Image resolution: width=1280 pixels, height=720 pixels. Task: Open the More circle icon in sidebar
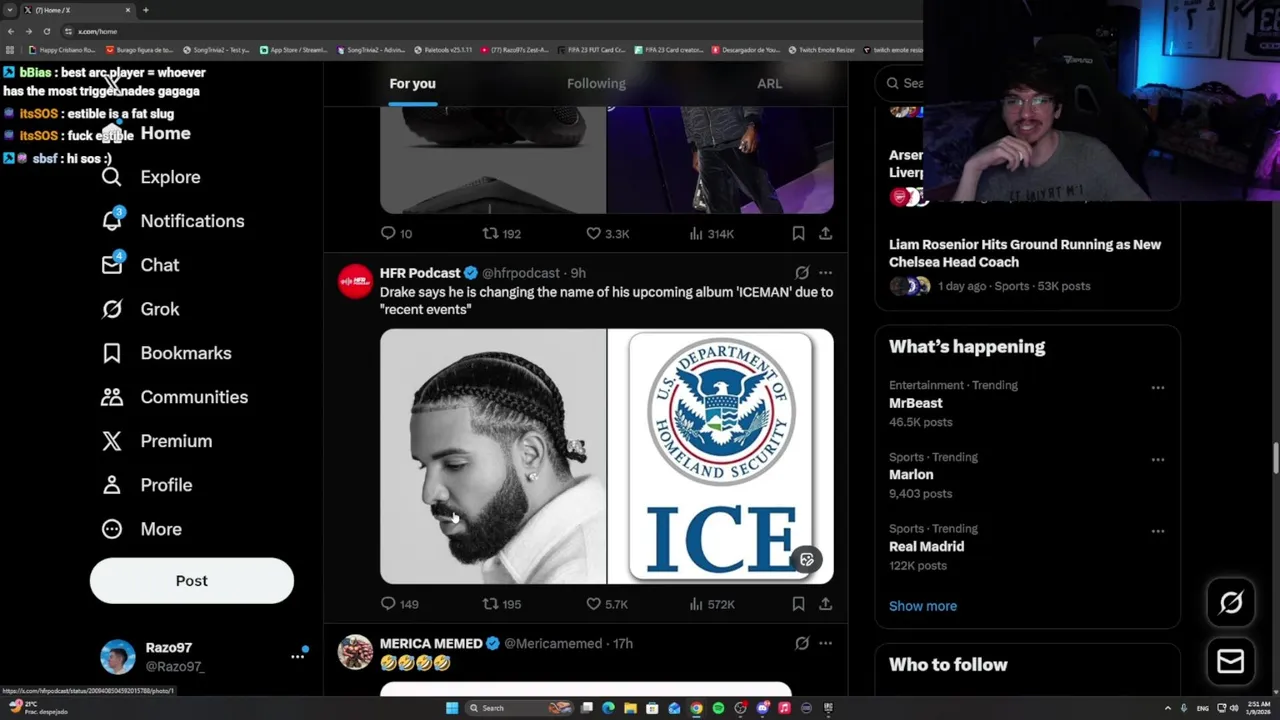(x=111, y=529)
